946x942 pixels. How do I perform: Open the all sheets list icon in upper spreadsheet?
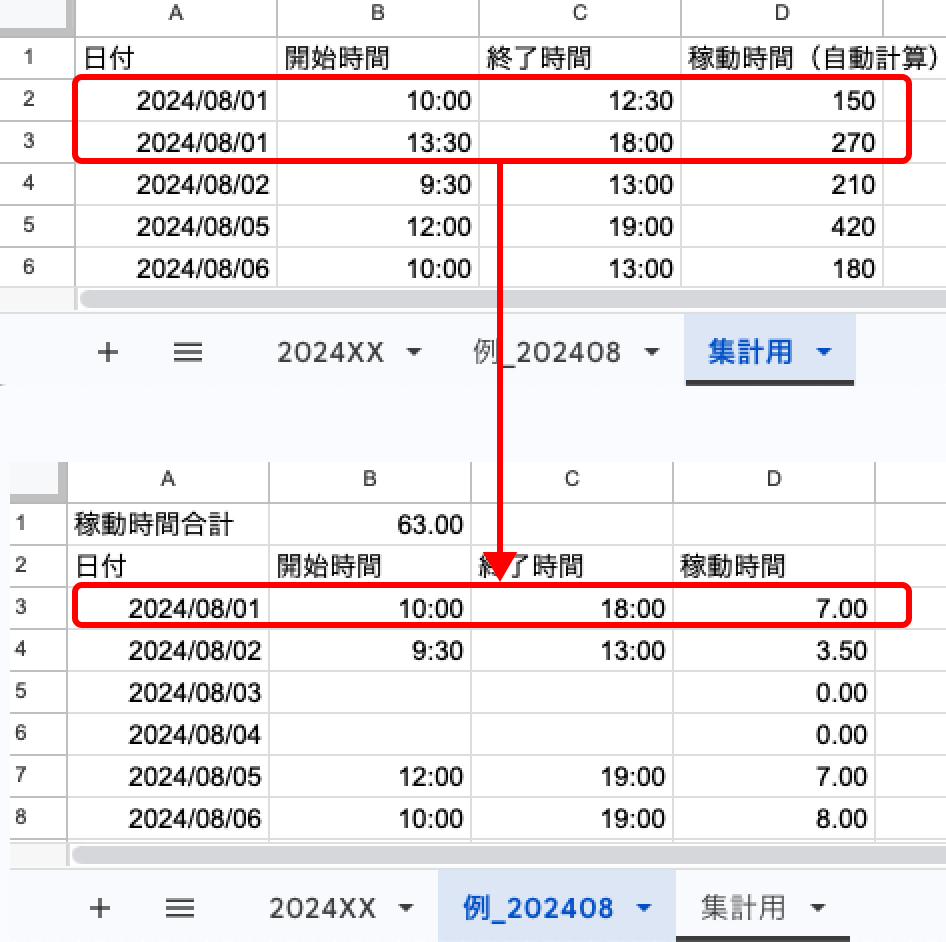click(x=188, y=352)
